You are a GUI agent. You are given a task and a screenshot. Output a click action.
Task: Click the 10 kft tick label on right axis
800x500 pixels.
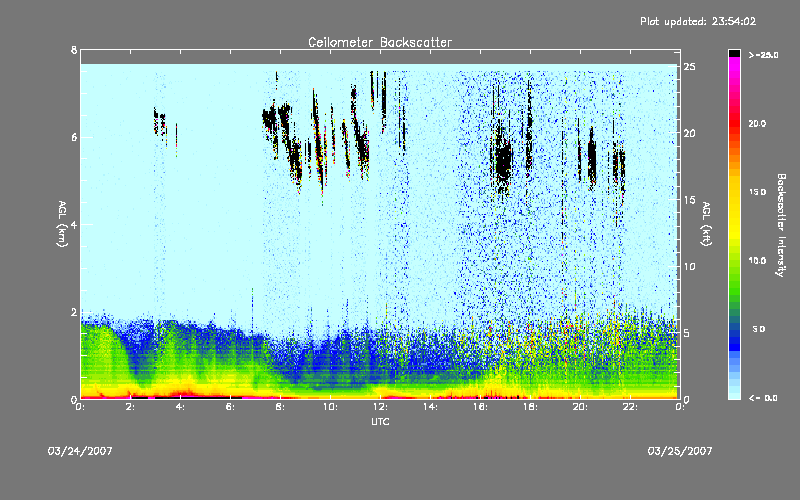tap(689, 266)
